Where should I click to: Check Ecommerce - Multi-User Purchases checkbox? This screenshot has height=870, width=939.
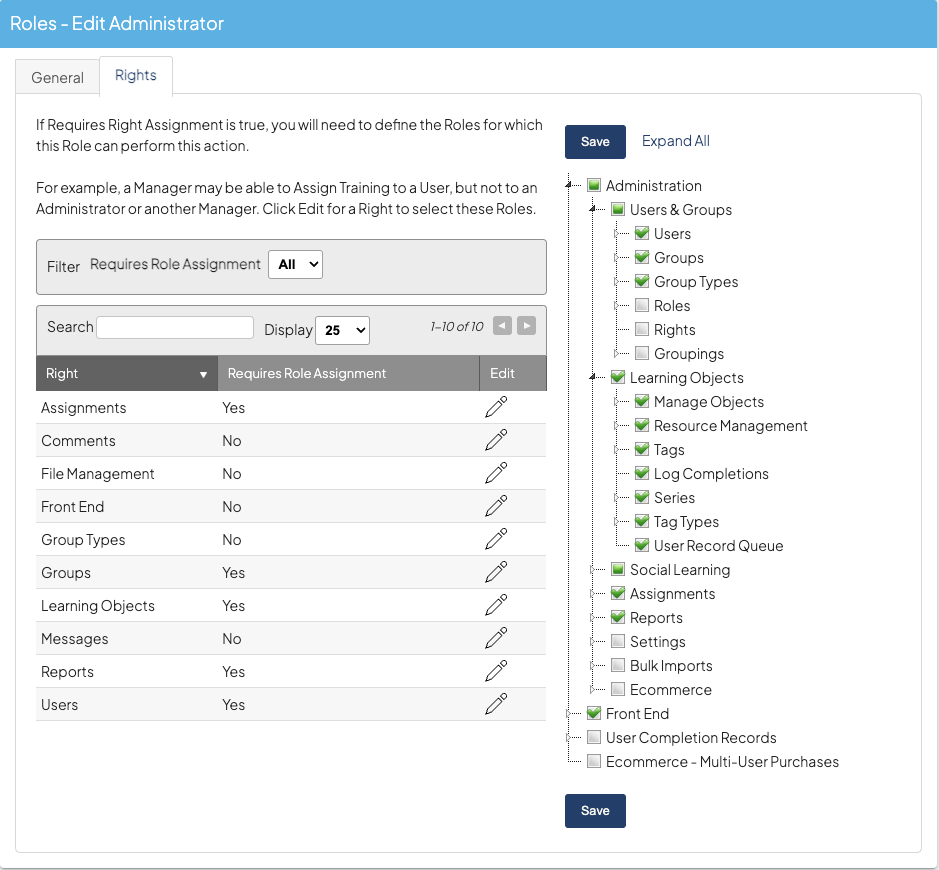(x=594, y=761)
